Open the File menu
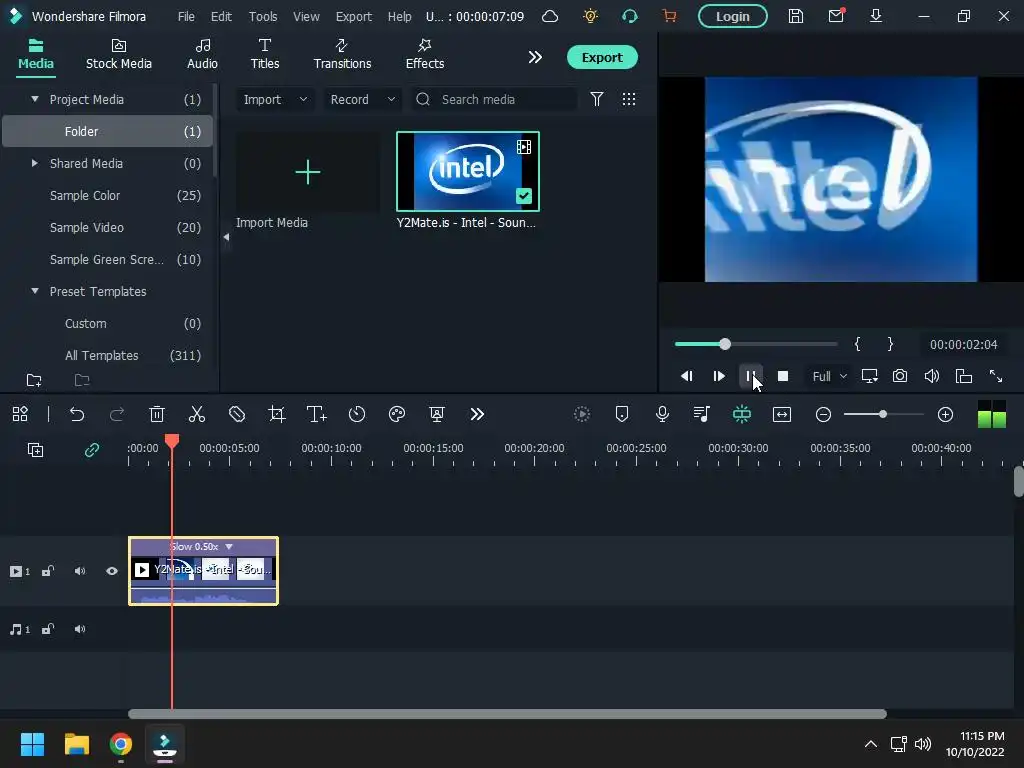1024x768 pixels. tap(186, 16)
